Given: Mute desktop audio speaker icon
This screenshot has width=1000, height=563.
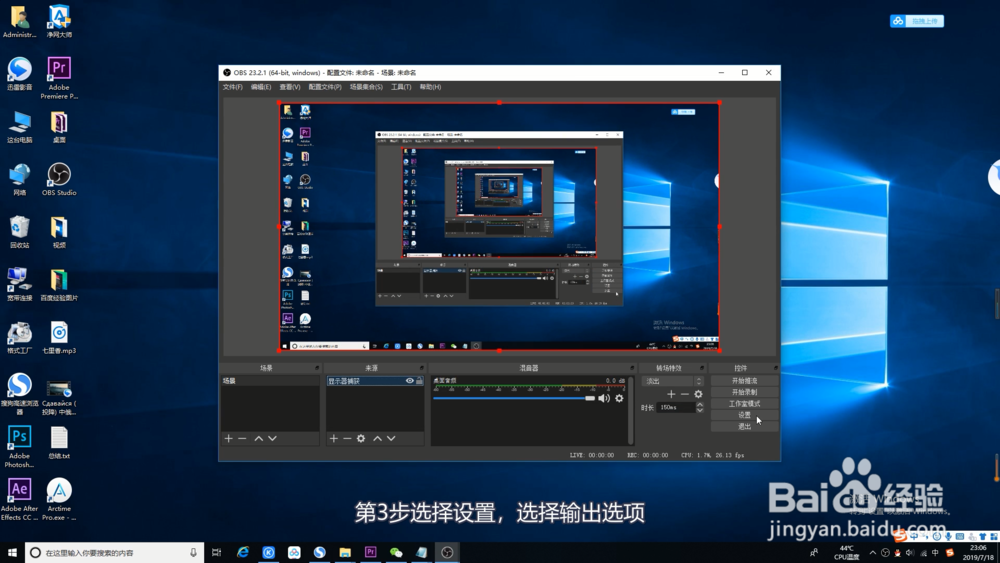Looking at the screenshot, I should pyautogui.click(x=604, y=398).
